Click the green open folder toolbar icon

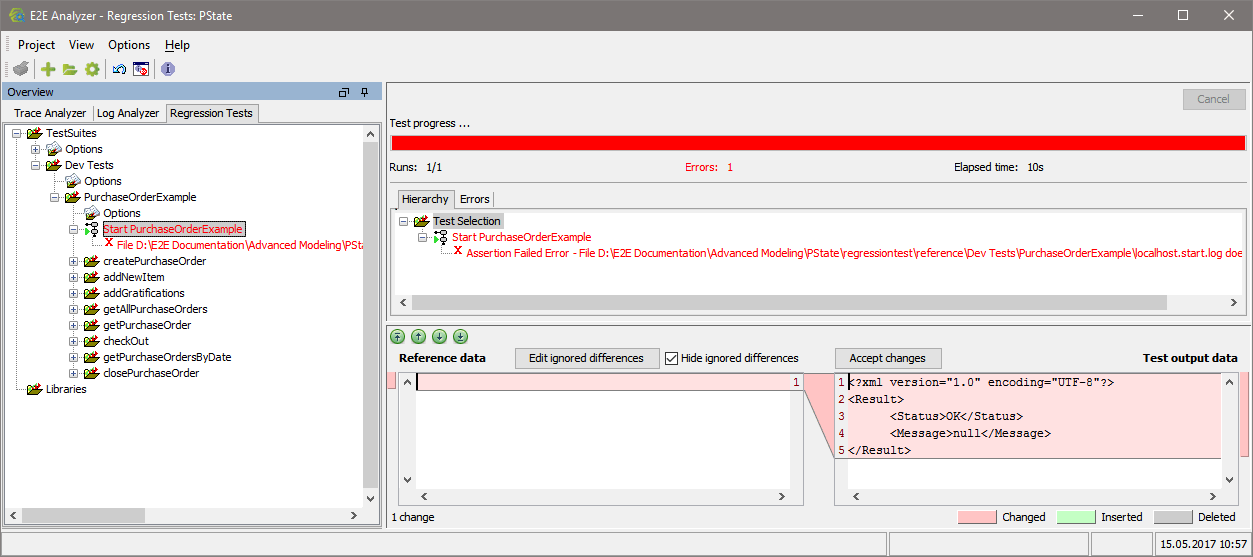point(70,69)
